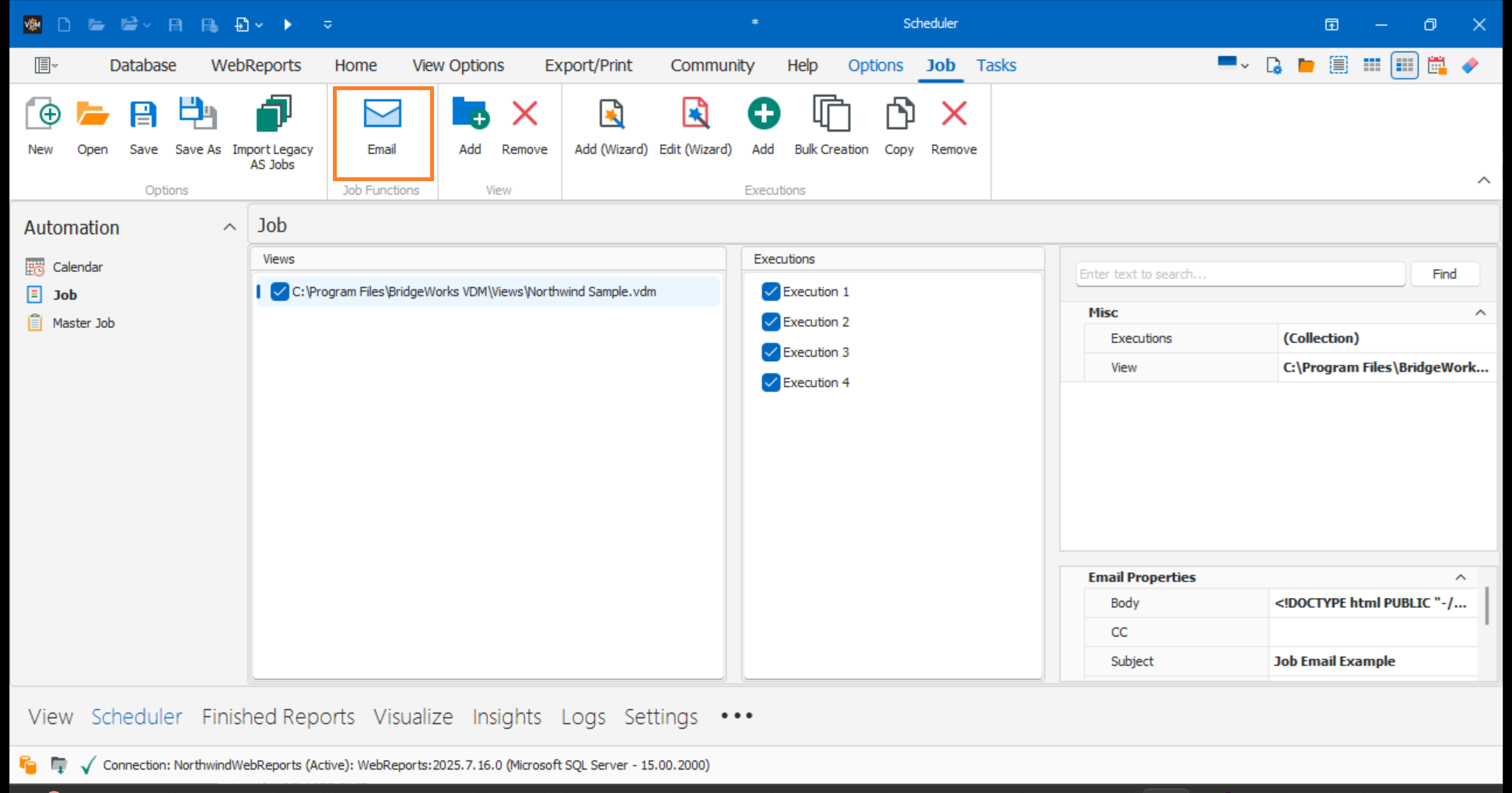This screenshot has height=793, width=1512.
Task: Switch to the Tasks ribbon tab
Action: tap(996, 65)
